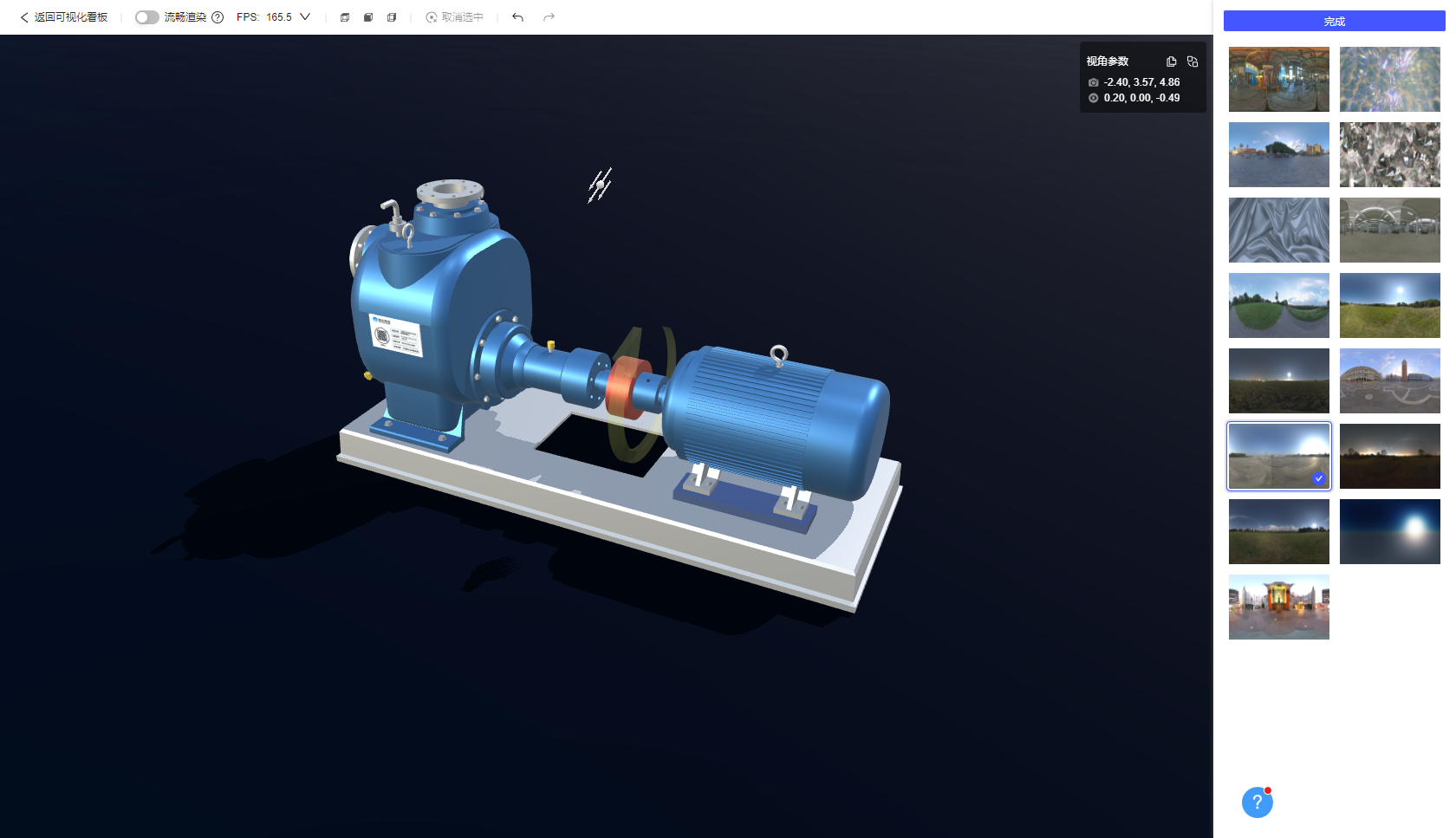Toggle the 流畅渲染 switch

point(146,17)
